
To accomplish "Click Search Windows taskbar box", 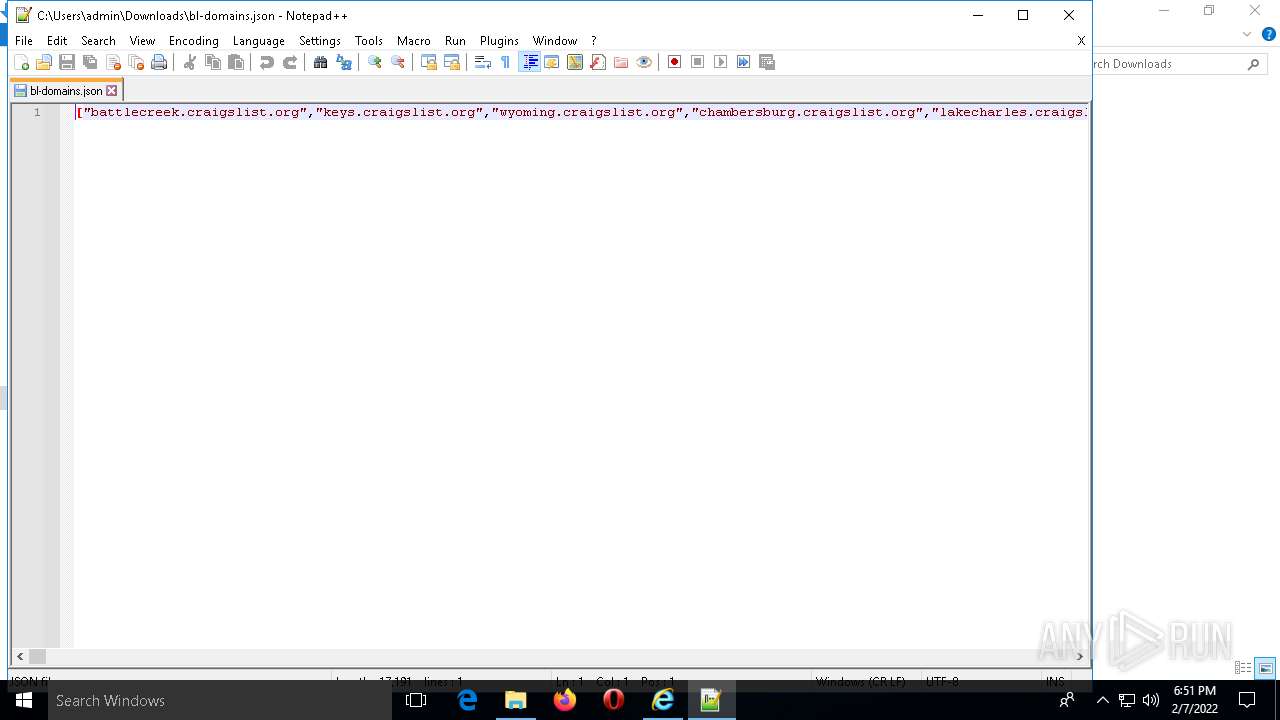I will pos(220,700).
